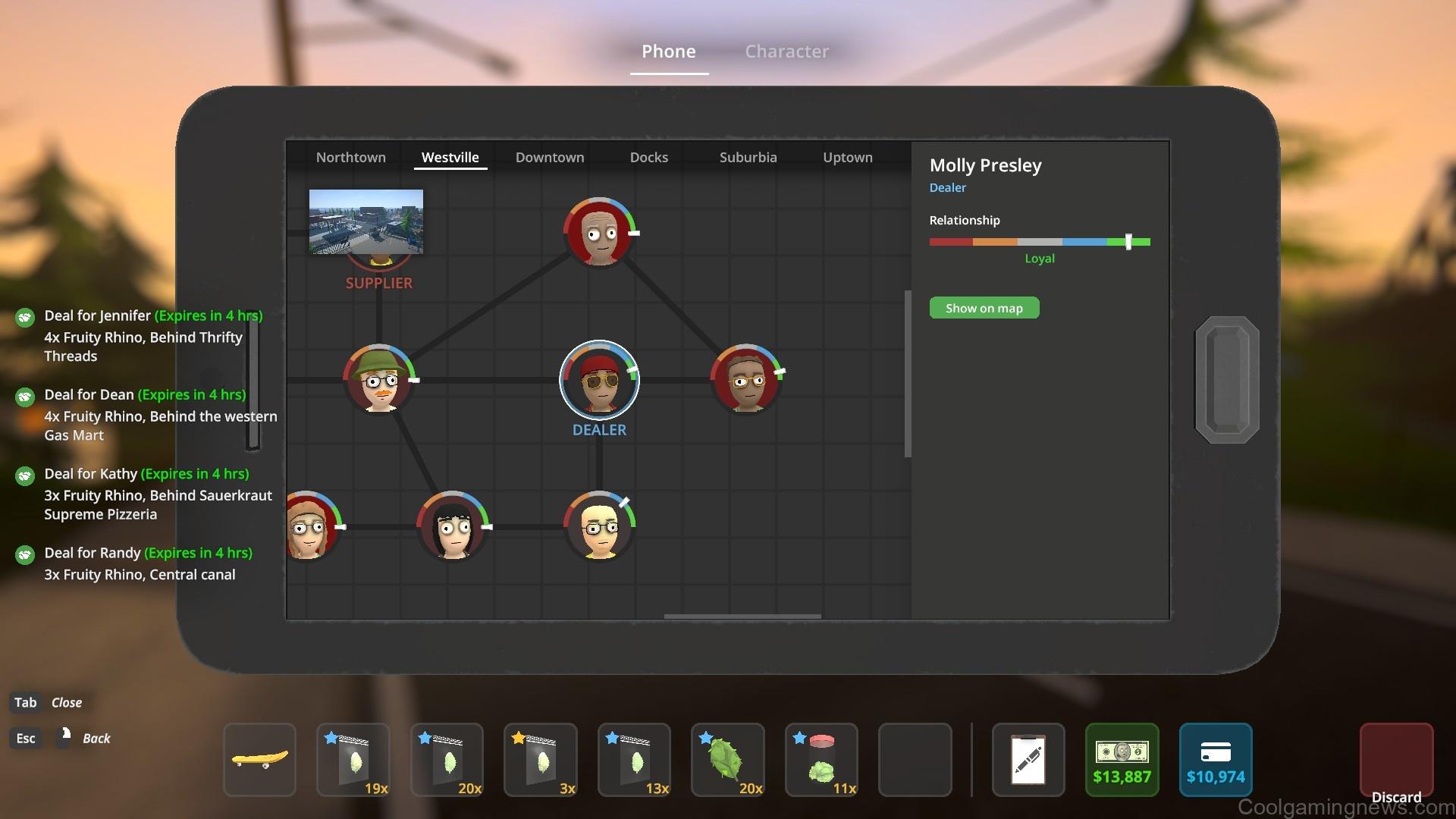Open the clipboard item in the hotbar
1456x819 pixels.
[1028, 760]
